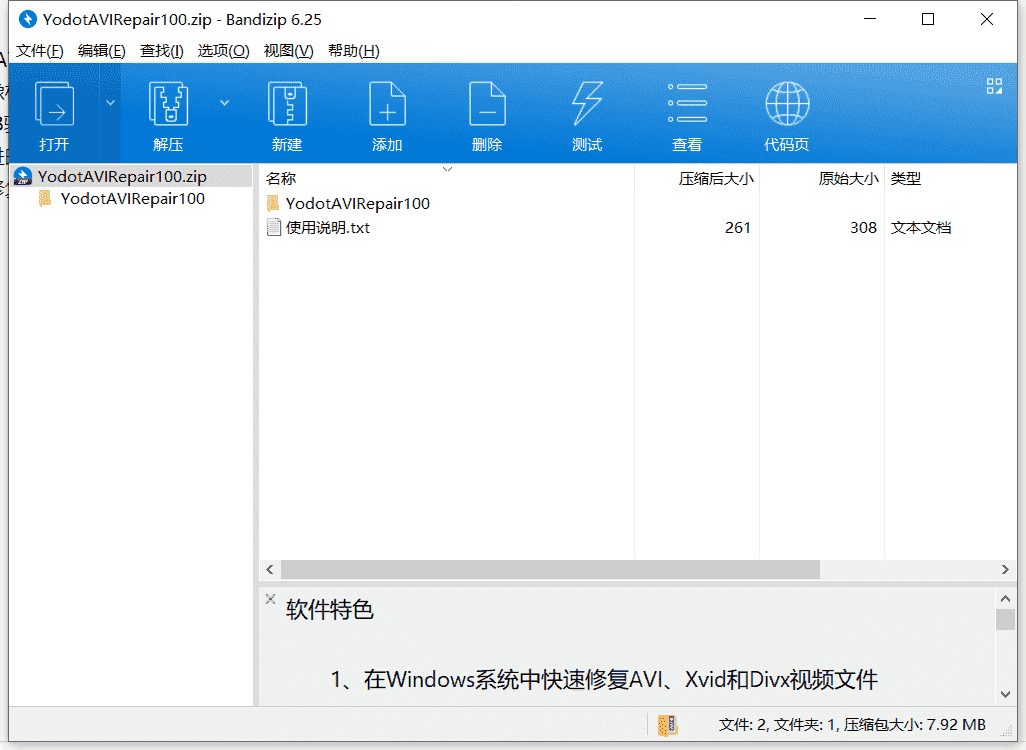Click the 新建 (New archive) icon
The image size is (1026, 750).
tap(287, 103)
